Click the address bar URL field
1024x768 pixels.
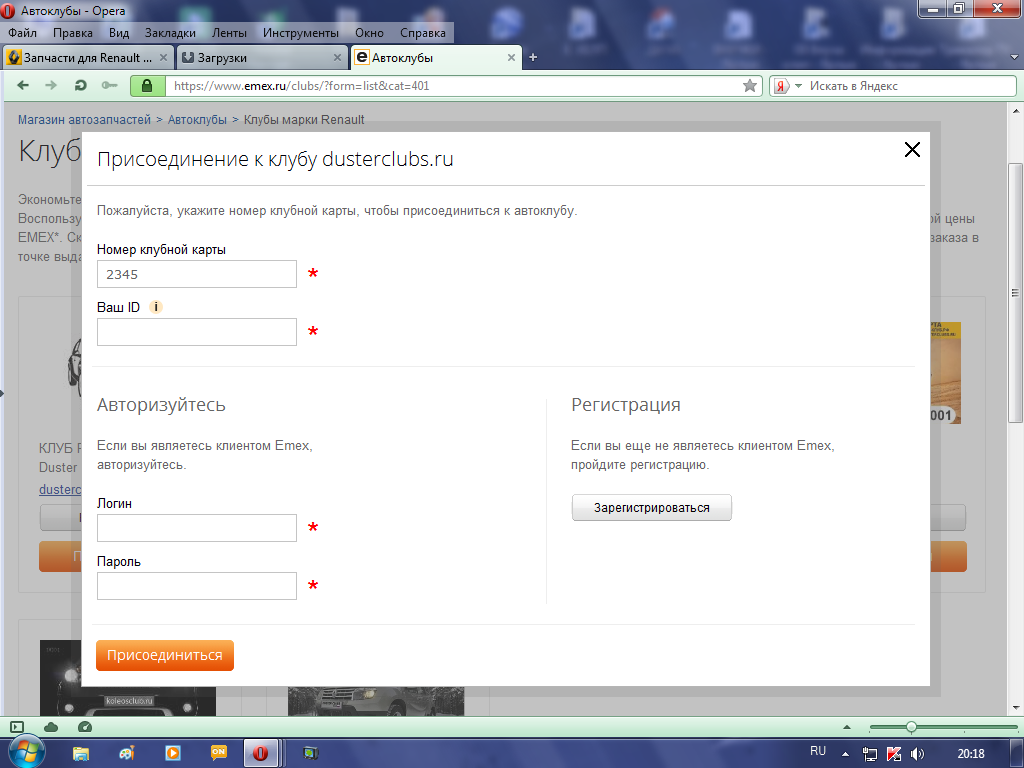(454, 86)
